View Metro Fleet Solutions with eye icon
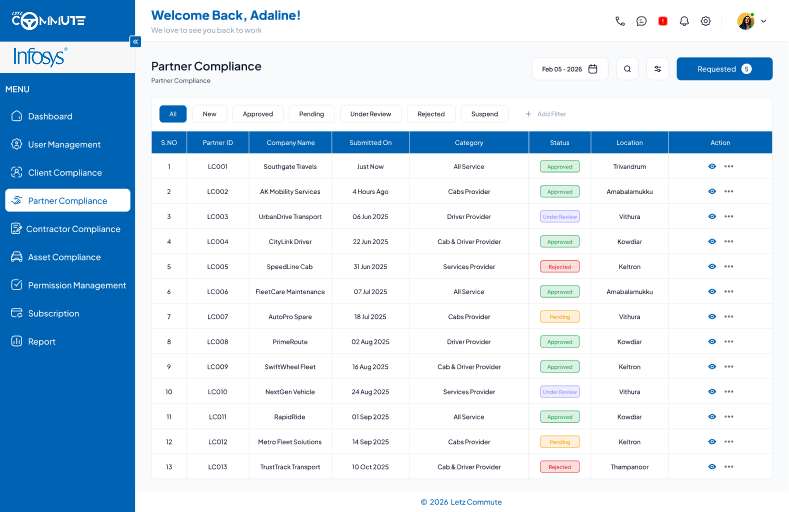The image size is (789, 512). coord(712,442)
